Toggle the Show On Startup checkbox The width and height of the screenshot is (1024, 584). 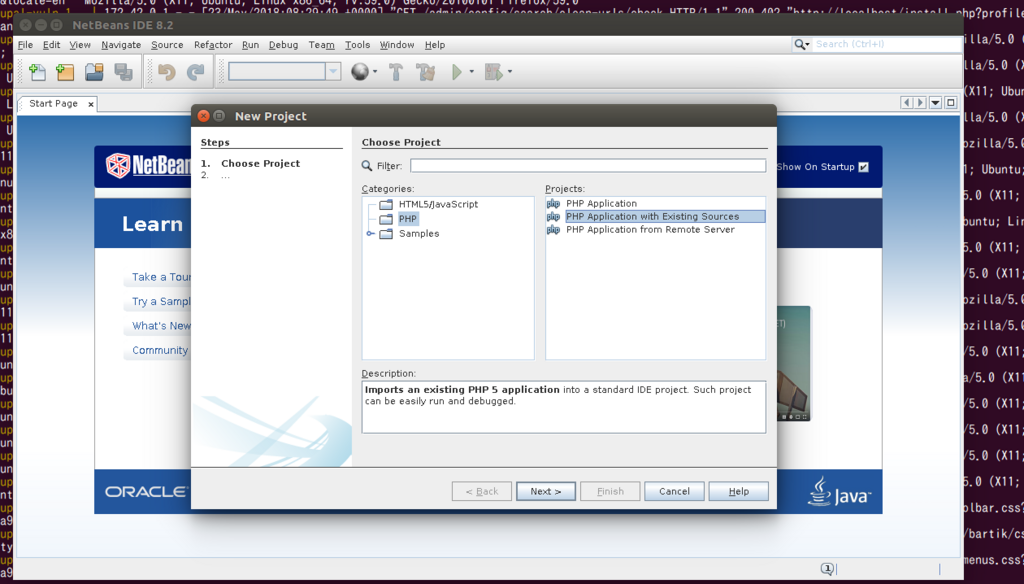tap(863, 167)
